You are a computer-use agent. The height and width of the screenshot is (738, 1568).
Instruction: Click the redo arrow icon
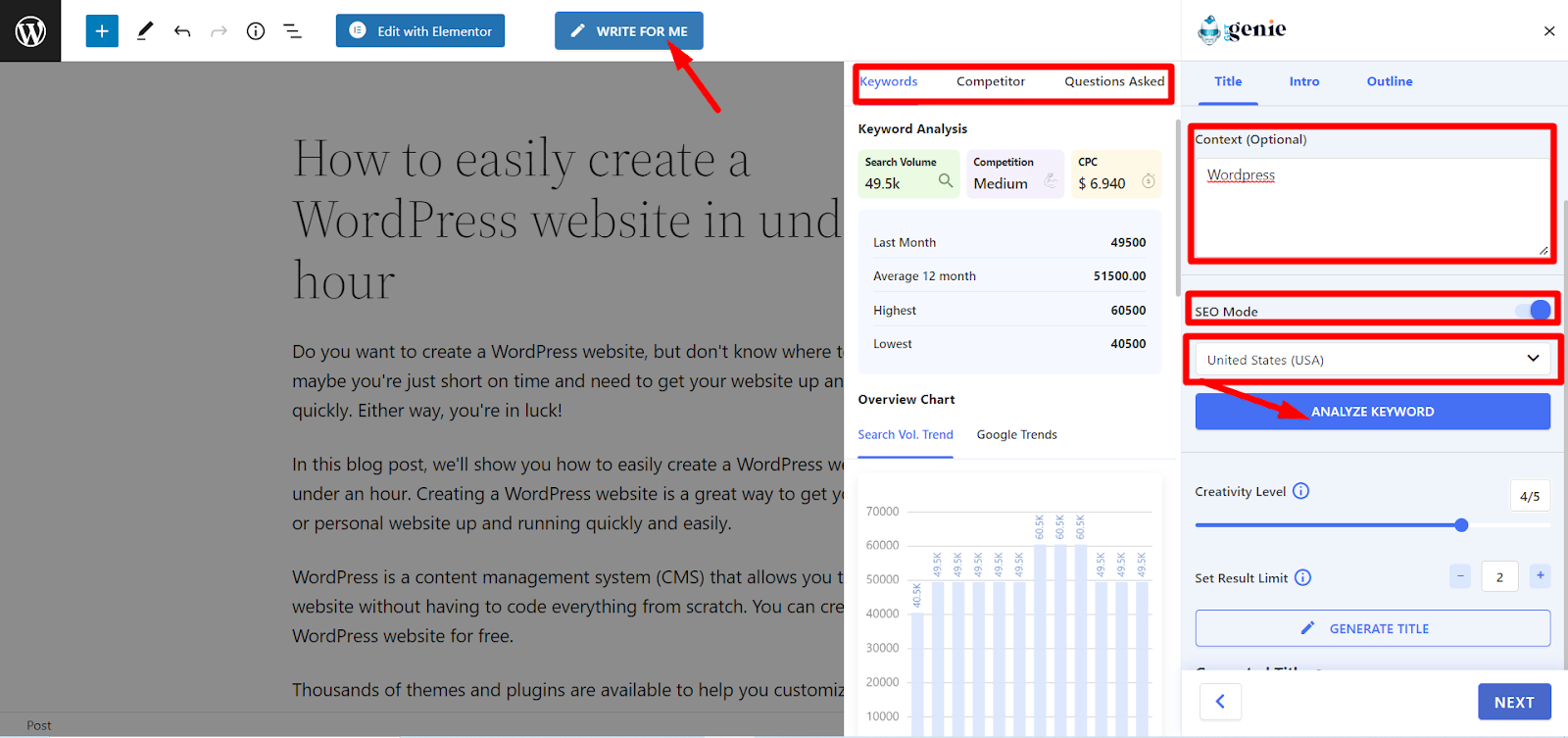point(219,31)
